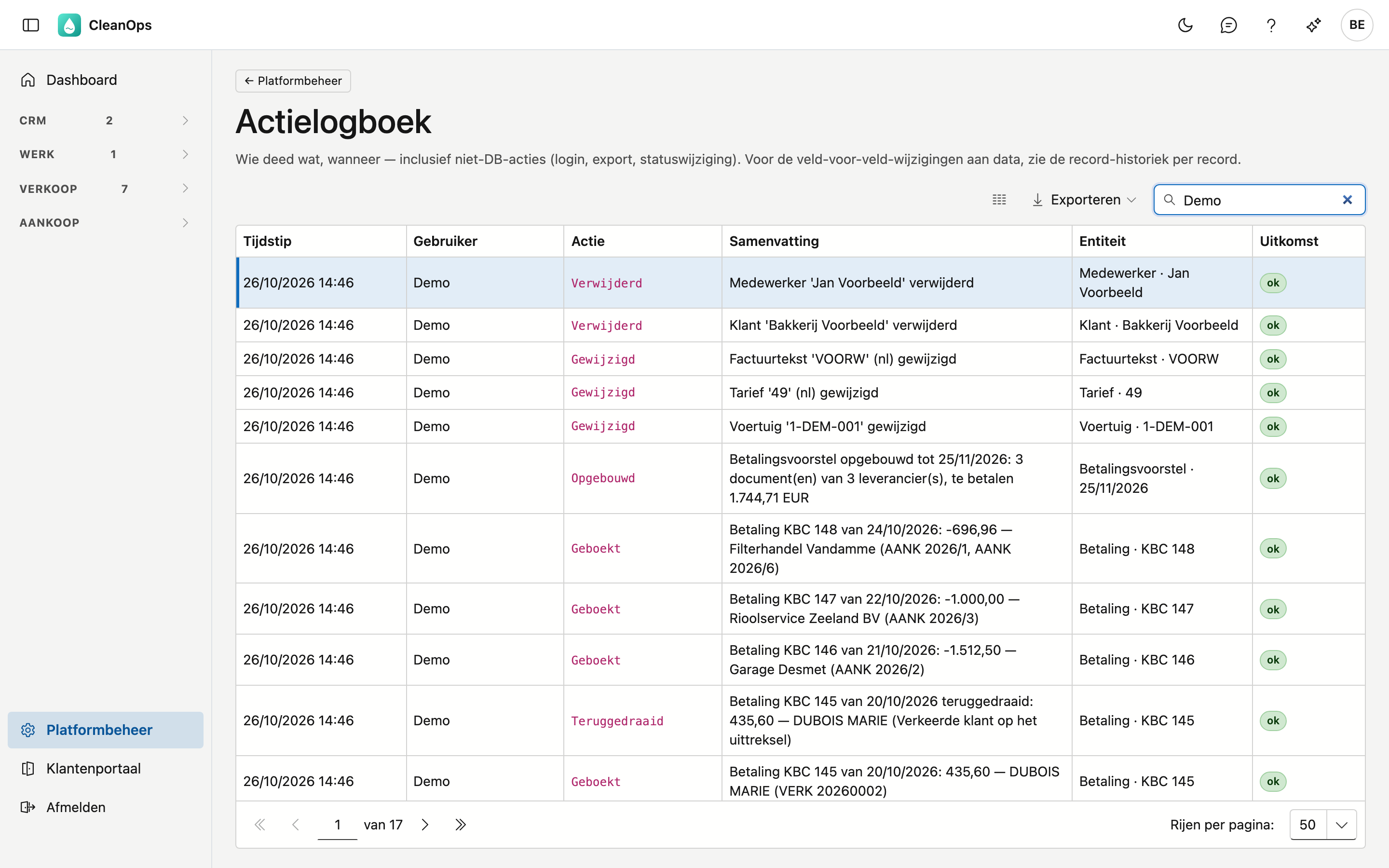Click the Teruggedraaid action label
This screenshot has width=1389, height=868.
click(x=617, y=720)
